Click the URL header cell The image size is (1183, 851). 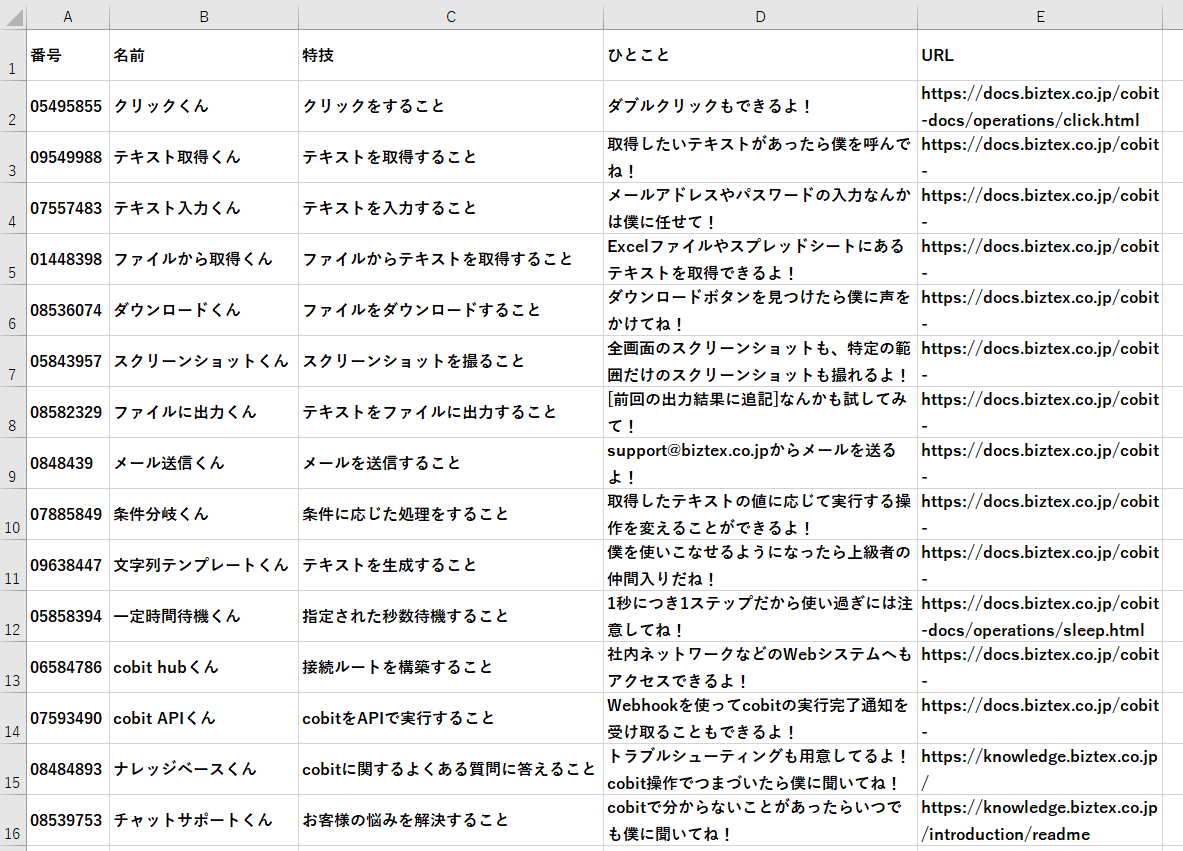pos(1040,55)
